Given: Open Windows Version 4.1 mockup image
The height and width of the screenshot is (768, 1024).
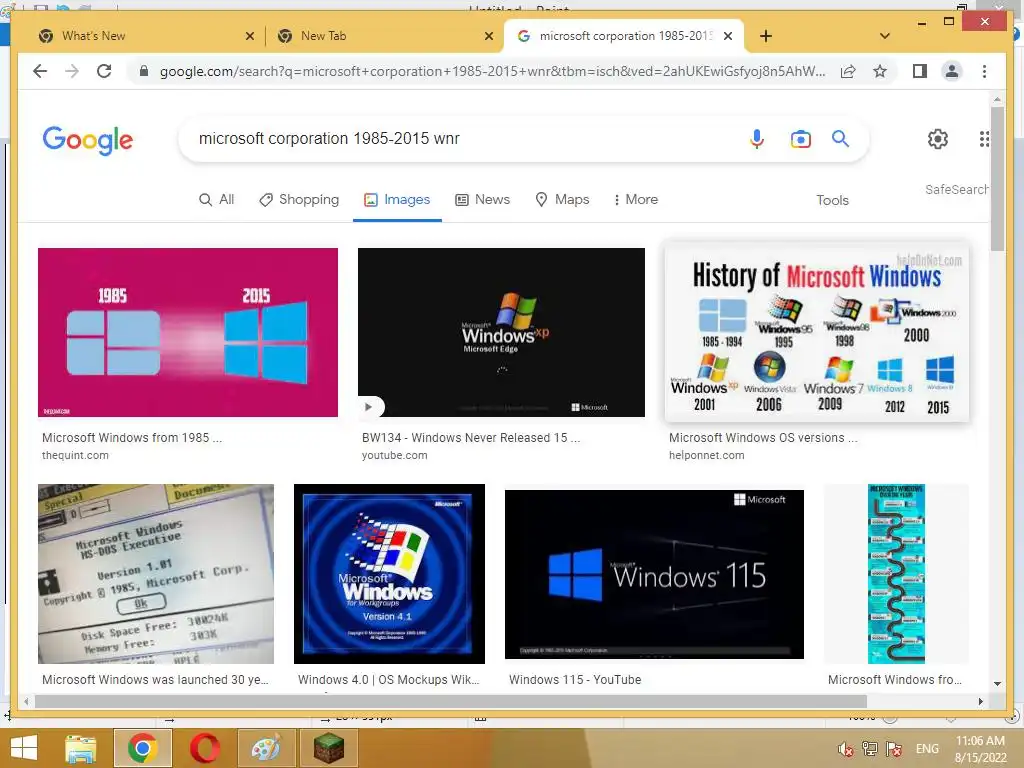Looking at the screenshot, I should coord(389,573).
